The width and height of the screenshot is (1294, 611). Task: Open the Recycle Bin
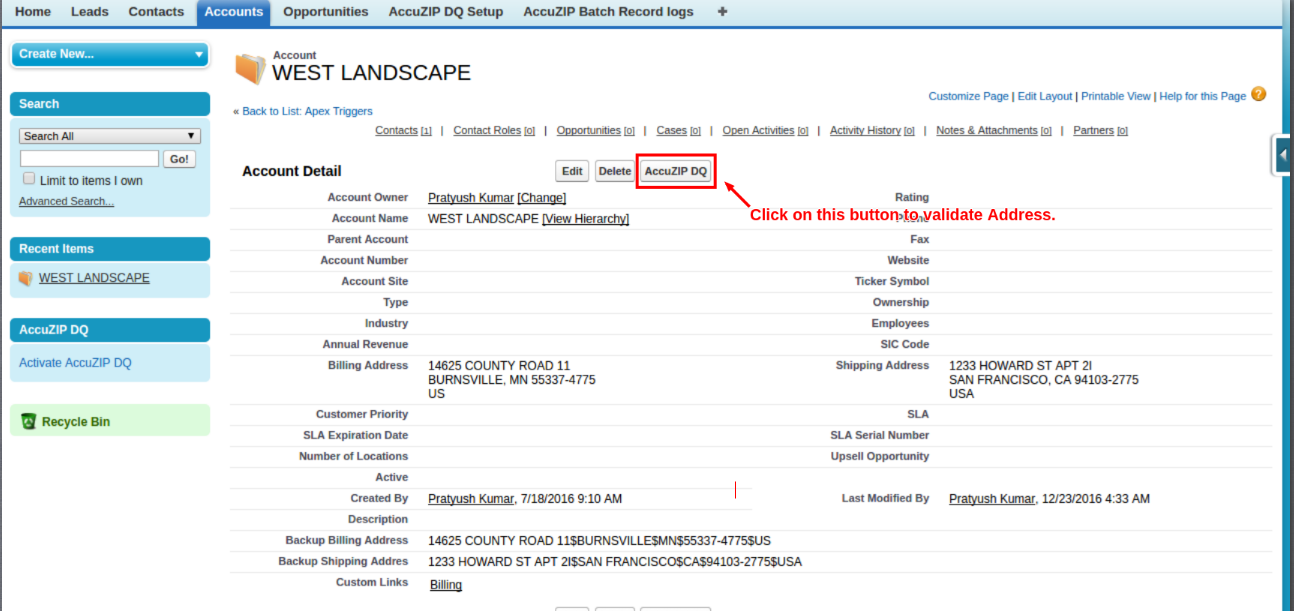click(77, 420)
